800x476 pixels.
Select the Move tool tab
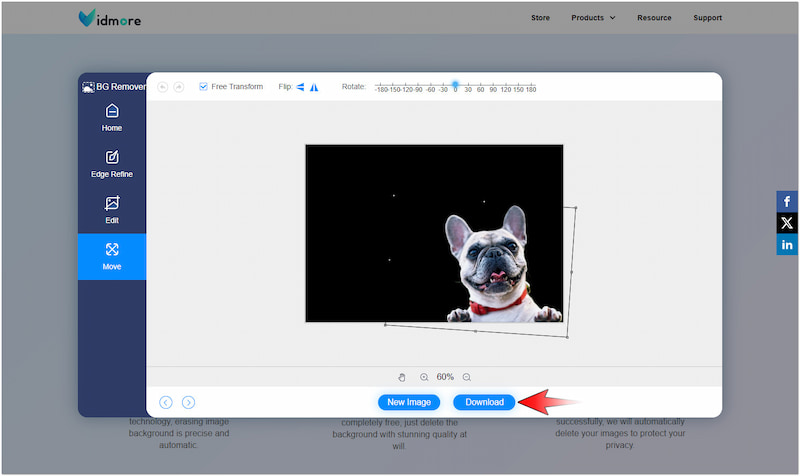coord(112,256)
